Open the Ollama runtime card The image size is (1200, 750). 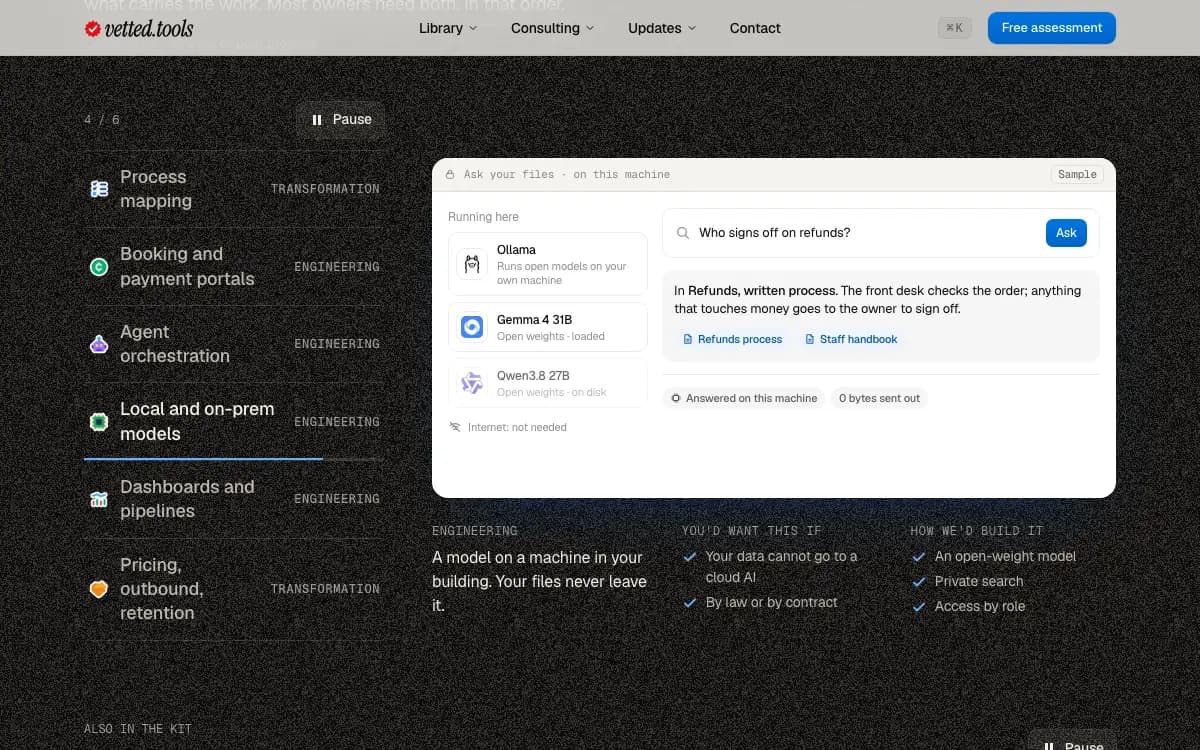pyautogui.click(x=548, y=265)
